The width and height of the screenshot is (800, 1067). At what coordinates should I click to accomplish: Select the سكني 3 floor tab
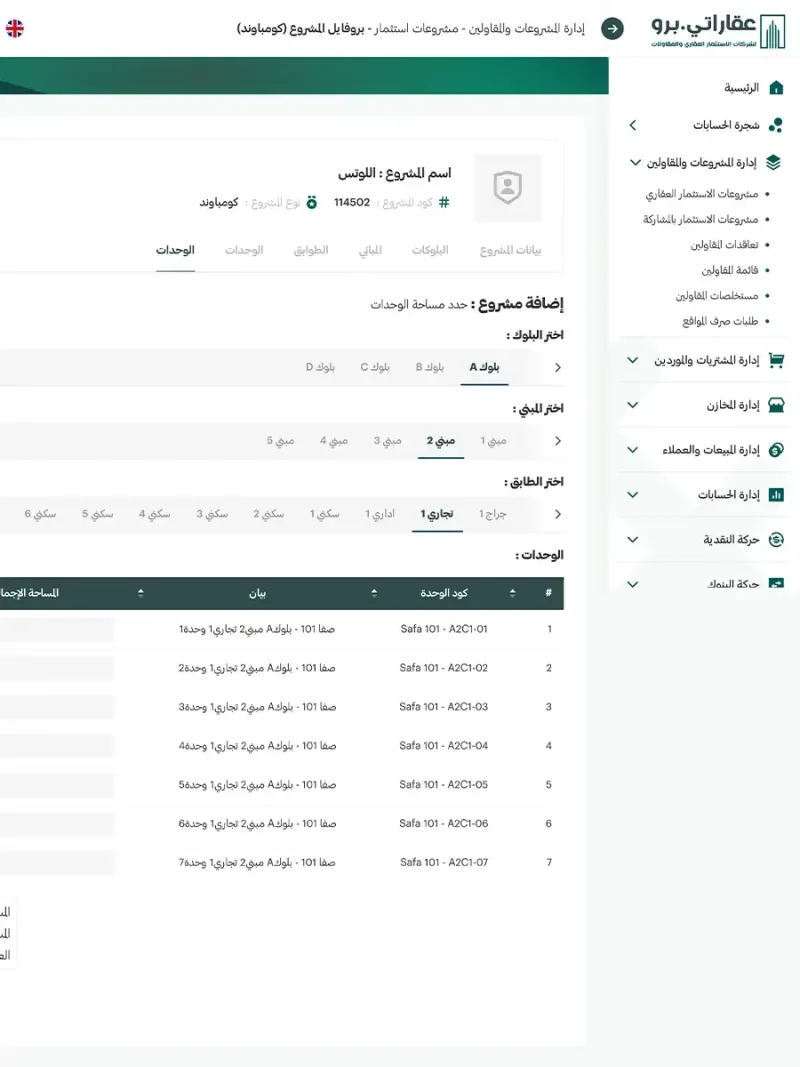pyautogui.click(x=212, y=514)
